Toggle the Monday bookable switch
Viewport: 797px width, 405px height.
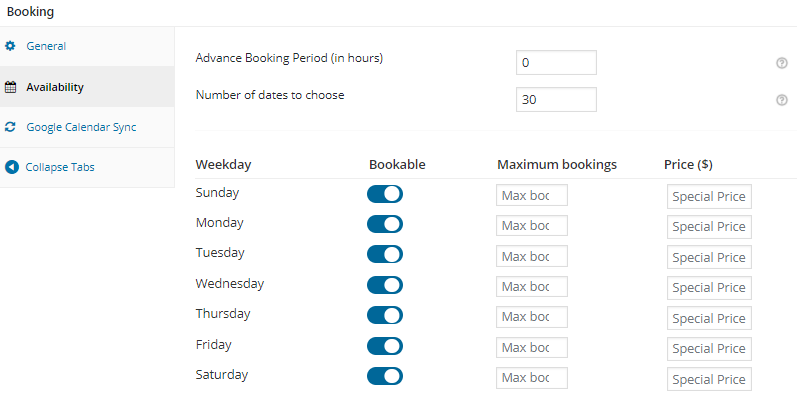point(385,224)
